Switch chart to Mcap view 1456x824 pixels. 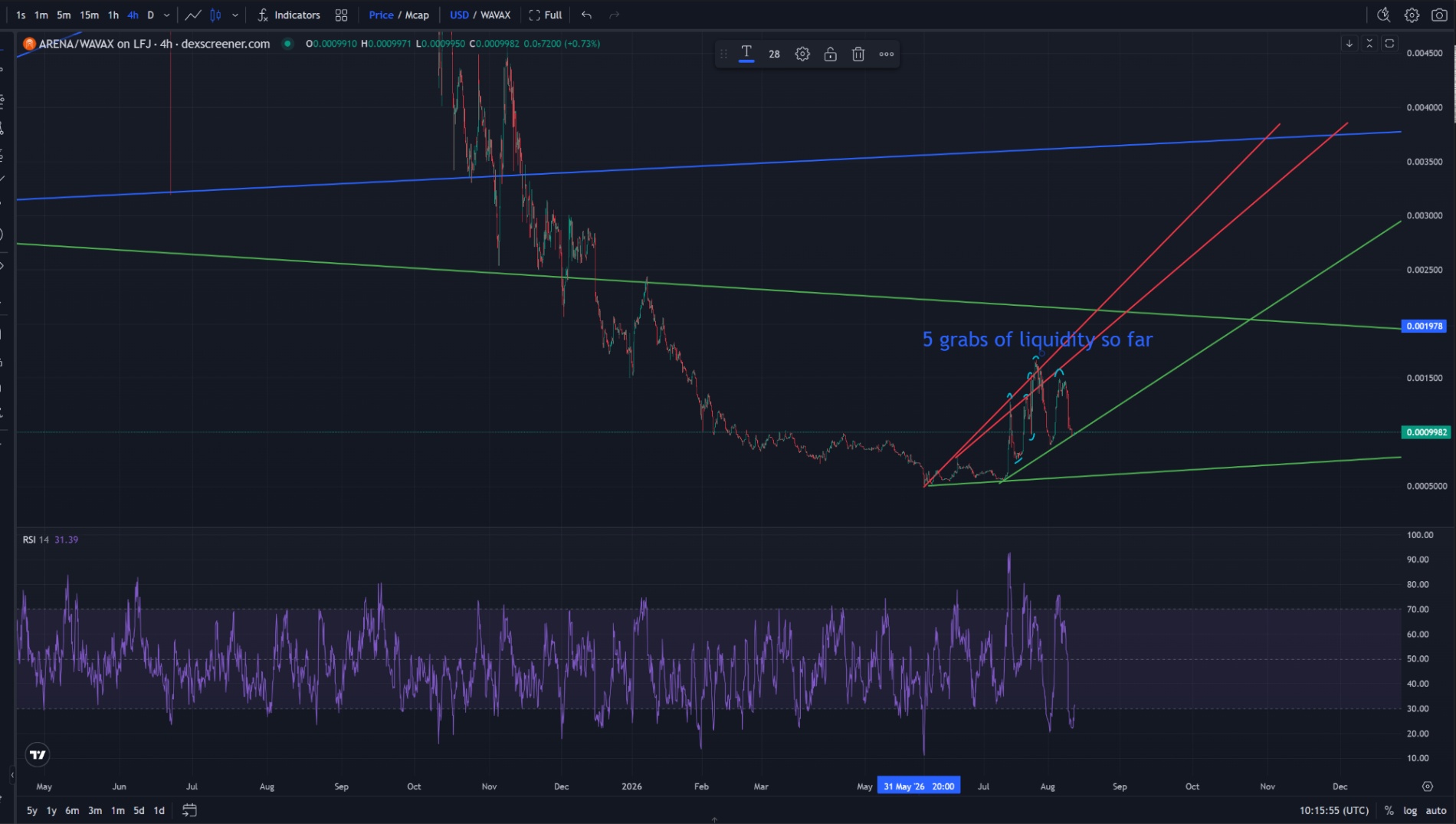tap(417, 15)
